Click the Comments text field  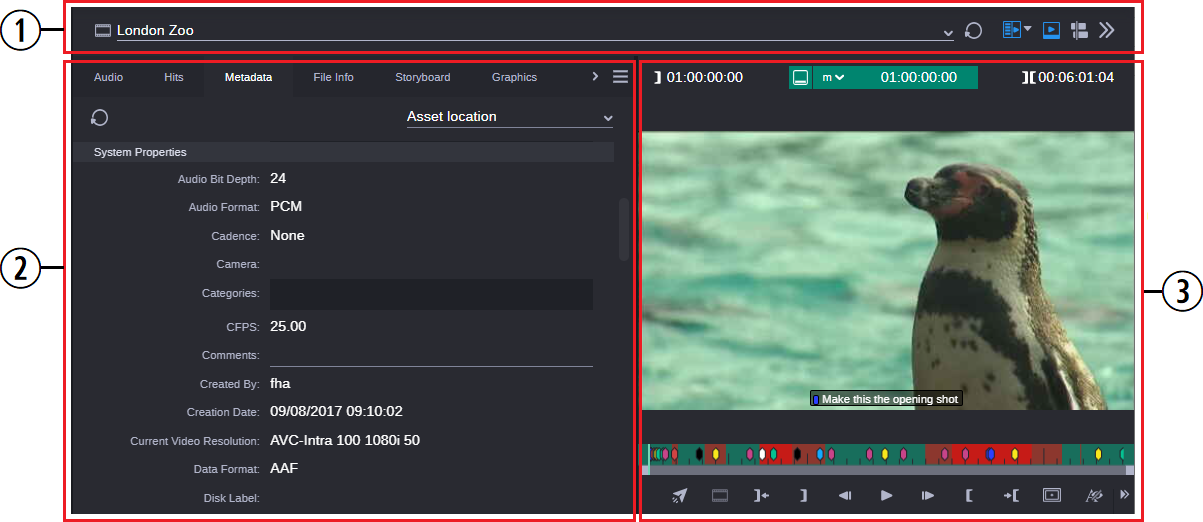[x=431, y=355]
